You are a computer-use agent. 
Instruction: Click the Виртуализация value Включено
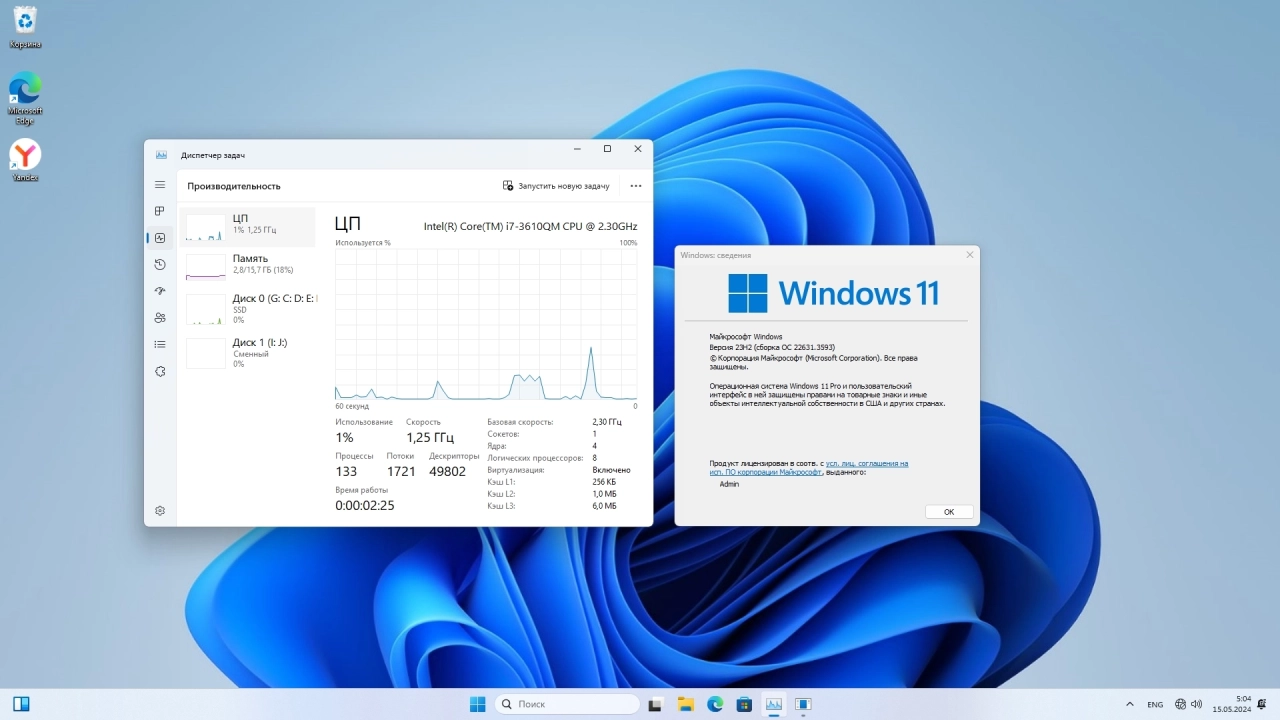click(611, 470)
